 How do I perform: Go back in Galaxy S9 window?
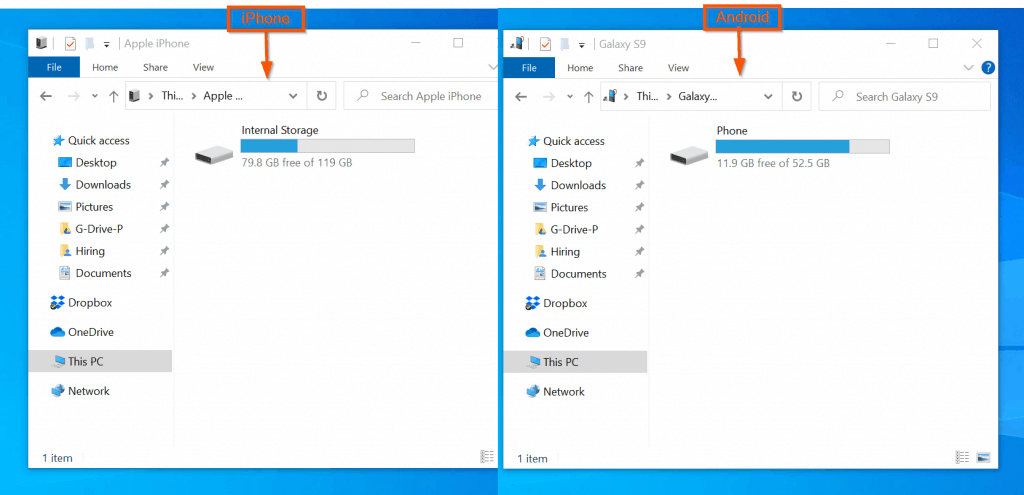(520, 97)
